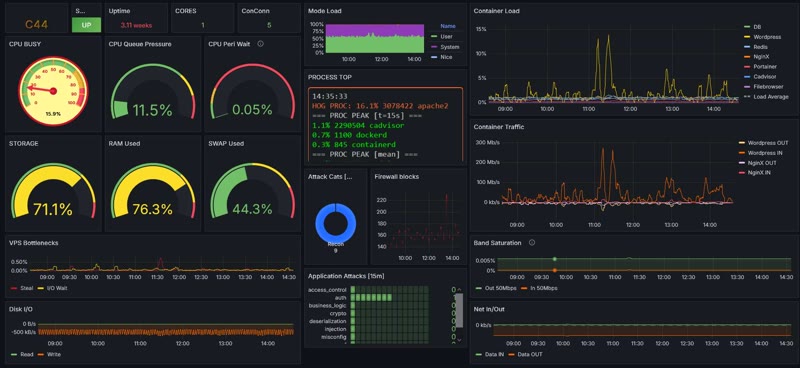Open the Net In/Out panel title menu
Viewport: 800px width, 368px height.
point(490,309)
